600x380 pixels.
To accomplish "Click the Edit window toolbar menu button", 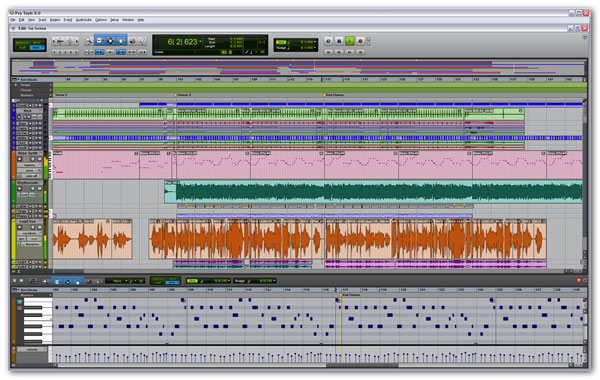I will point(584,37).
